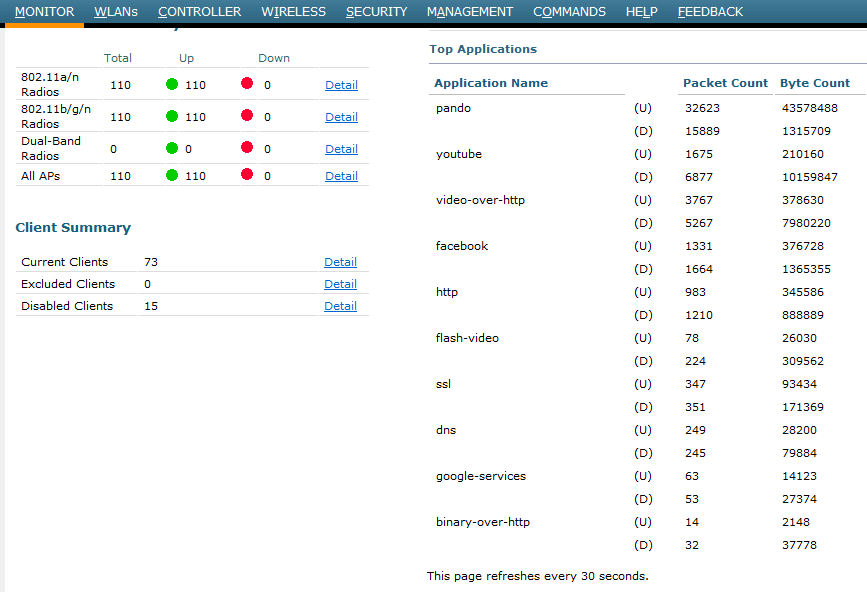Screen dimensions: 867x592
Task: Click red Down indicator for All APs
Action: (x=247, y=175)
